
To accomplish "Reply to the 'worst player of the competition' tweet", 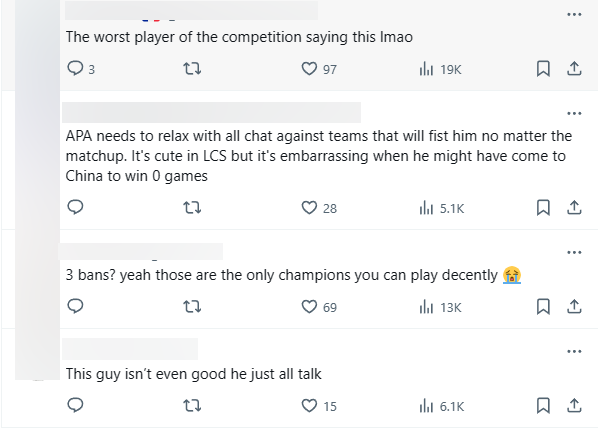I will click(x=80, y=69).
